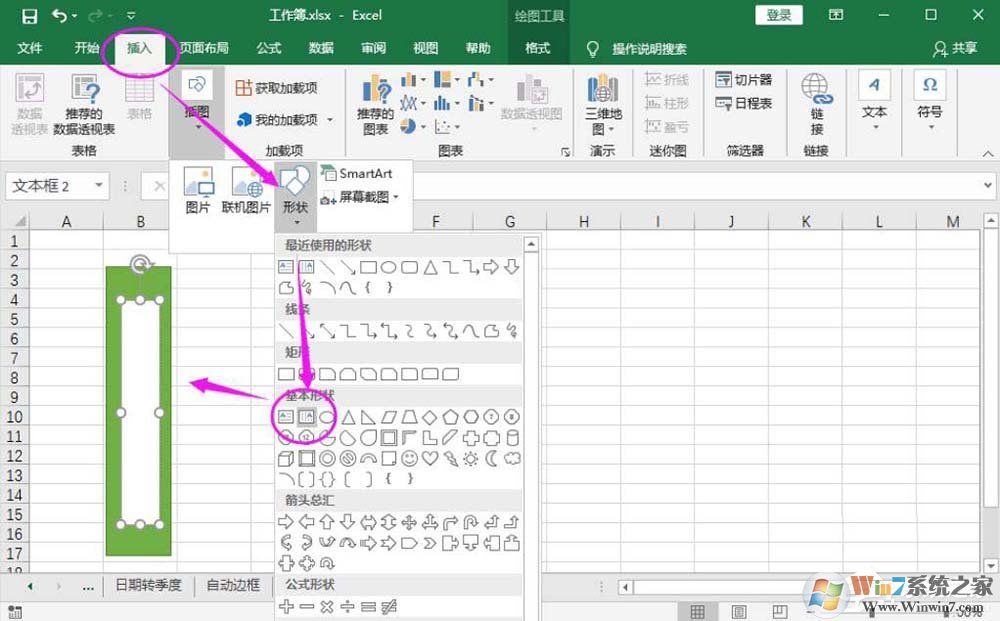Switch to the 公式 (Formulas) ribbon tab

point(268,47)
